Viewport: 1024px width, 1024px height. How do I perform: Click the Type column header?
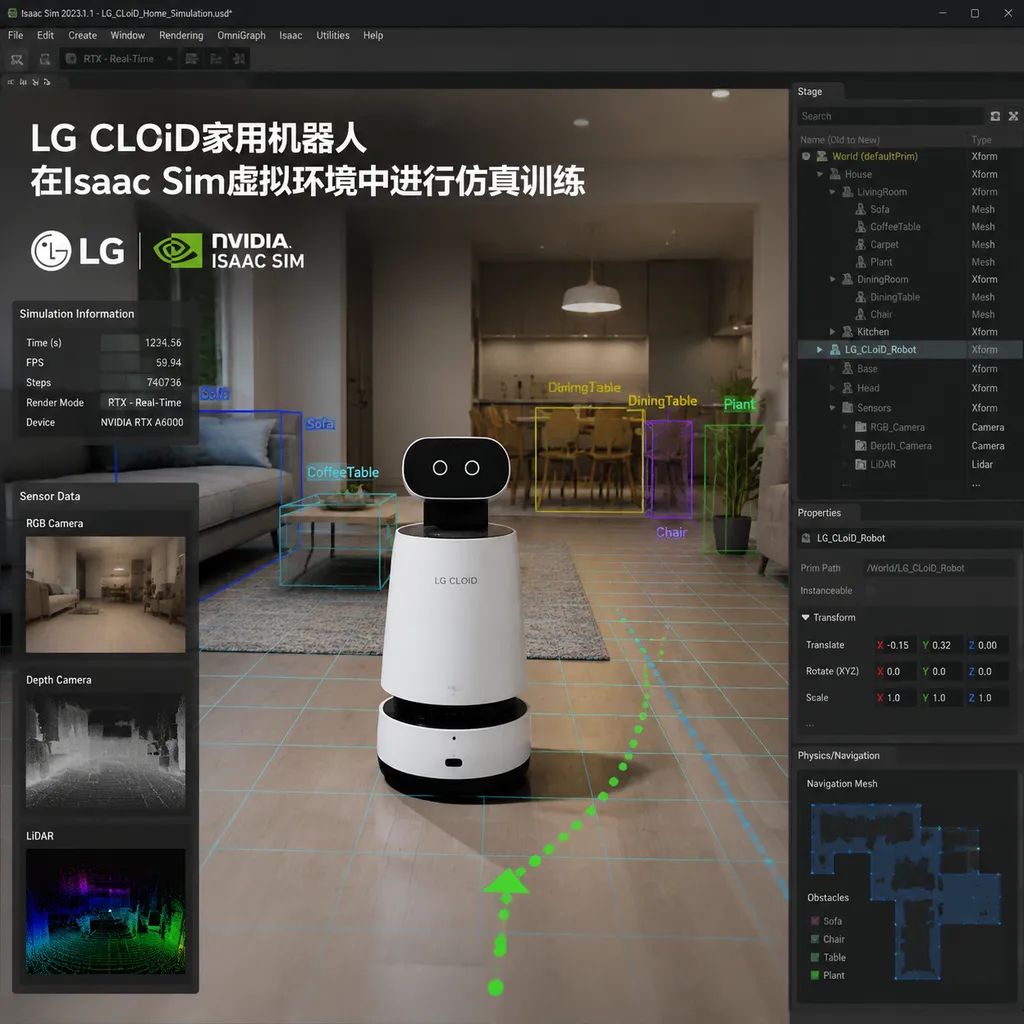point(981,140)
